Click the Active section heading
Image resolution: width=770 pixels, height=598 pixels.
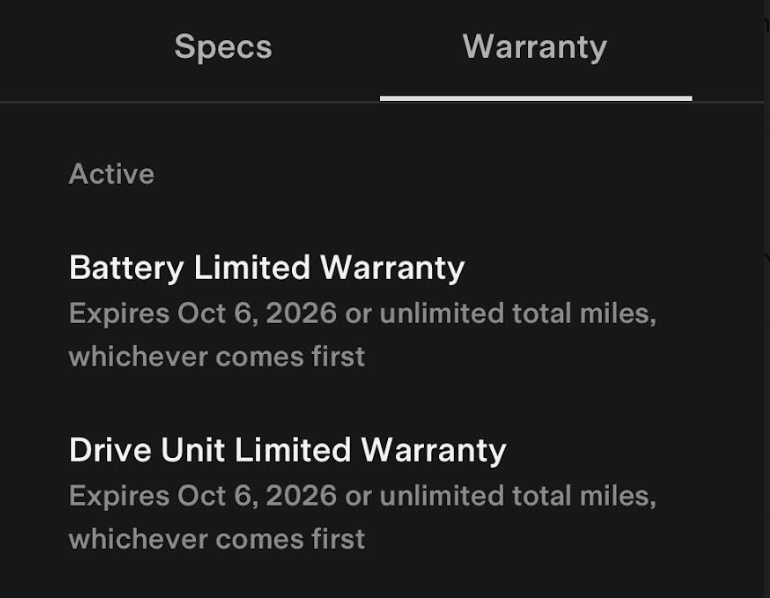point(111,174)
